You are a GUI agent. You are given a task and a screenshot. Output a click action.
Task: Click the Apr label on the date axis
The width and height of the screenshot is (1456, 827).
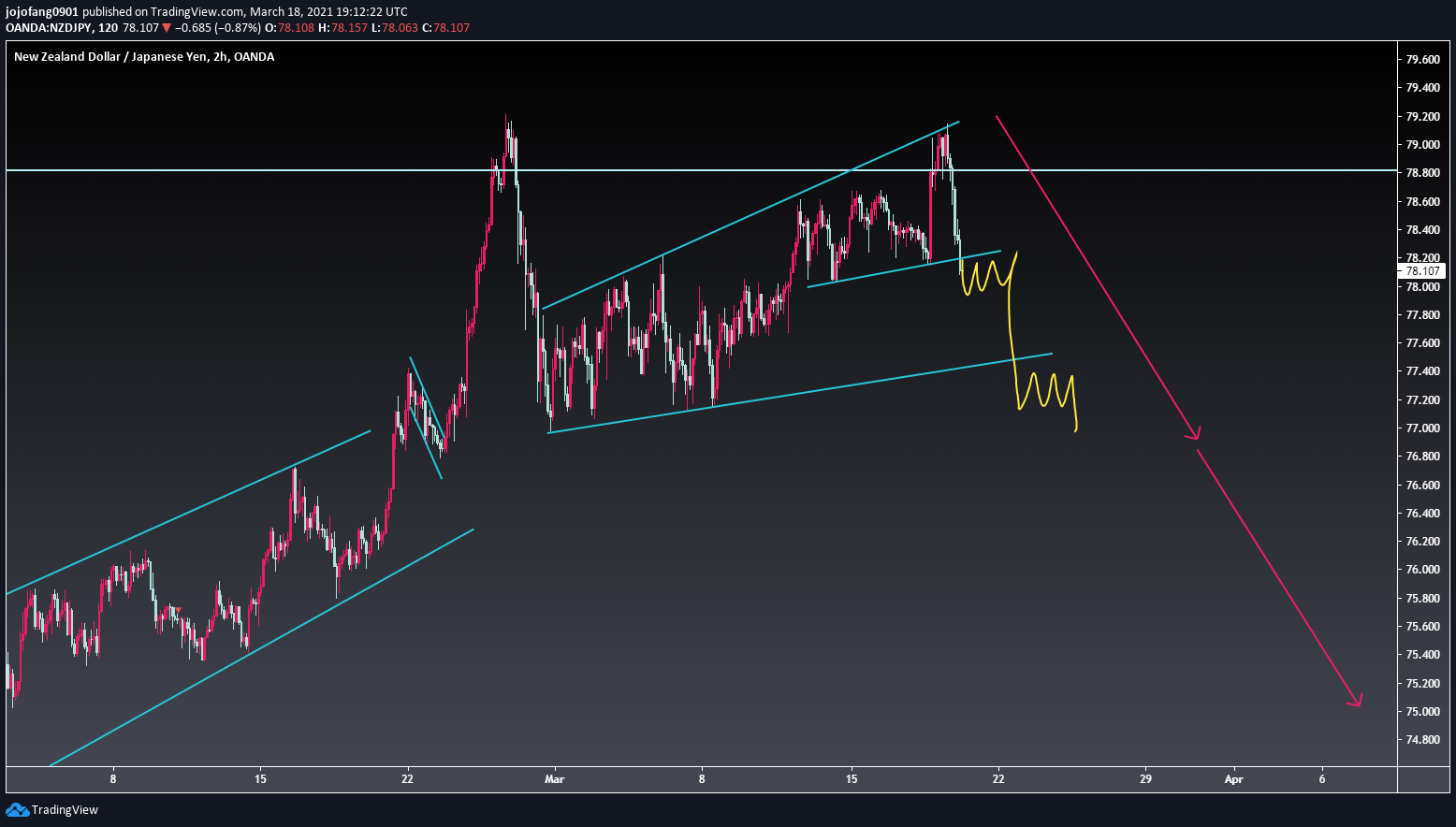click(x=1234, y=778)
